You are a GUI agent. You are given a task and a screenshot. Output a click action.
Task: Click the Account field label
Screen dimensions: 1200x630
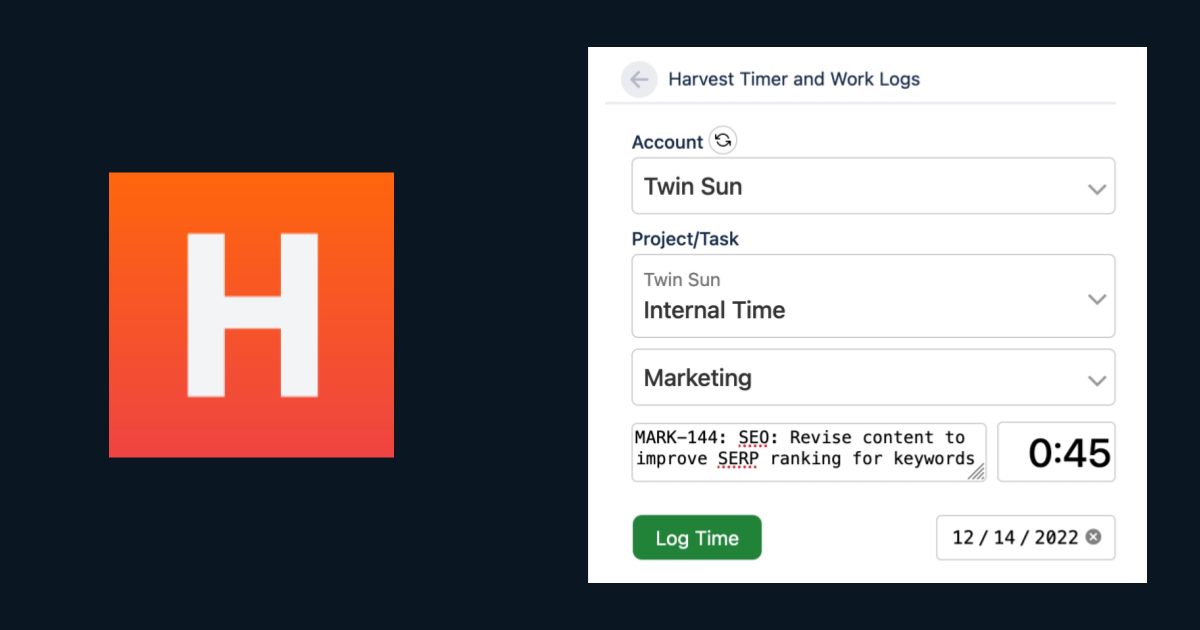coord(667,142)
